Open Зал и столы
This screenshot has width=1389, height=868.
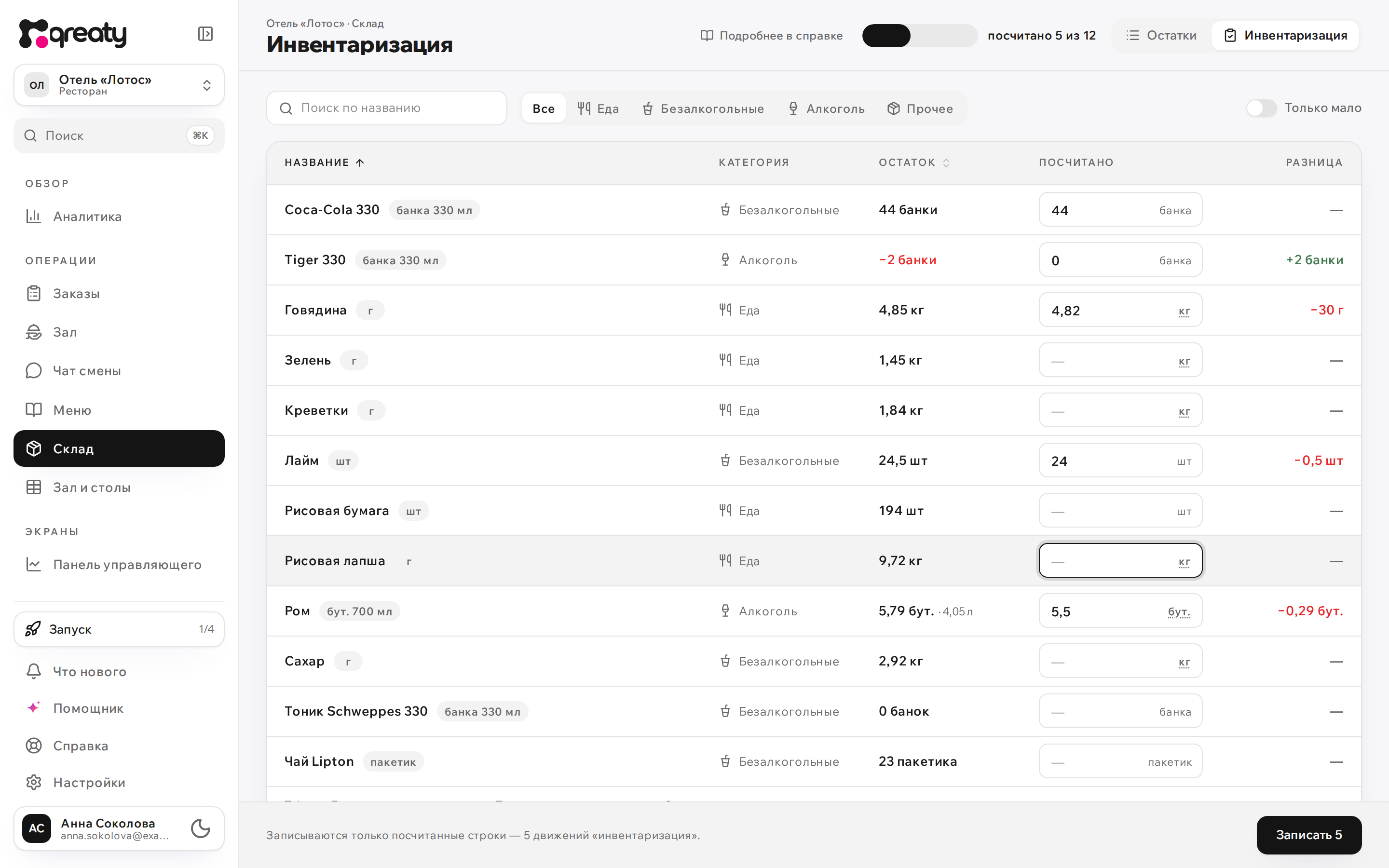click(119, 488)
